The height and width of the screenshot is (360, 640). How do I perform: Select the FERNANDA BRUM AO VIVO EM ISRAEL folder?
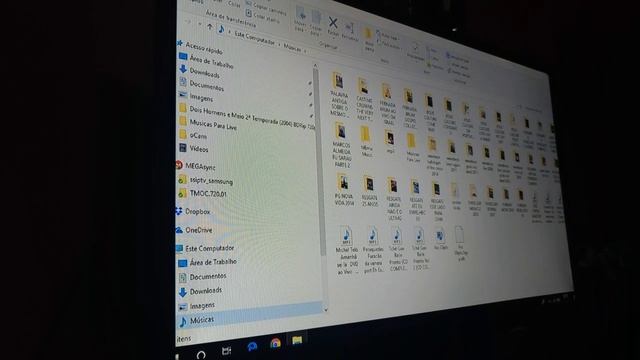(387, 104)
